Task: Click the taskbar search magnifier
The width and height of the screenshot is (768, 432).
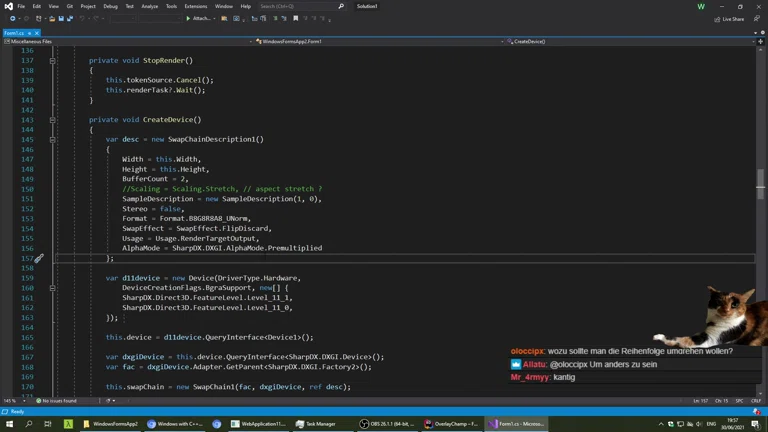Action: click(28, 424)
